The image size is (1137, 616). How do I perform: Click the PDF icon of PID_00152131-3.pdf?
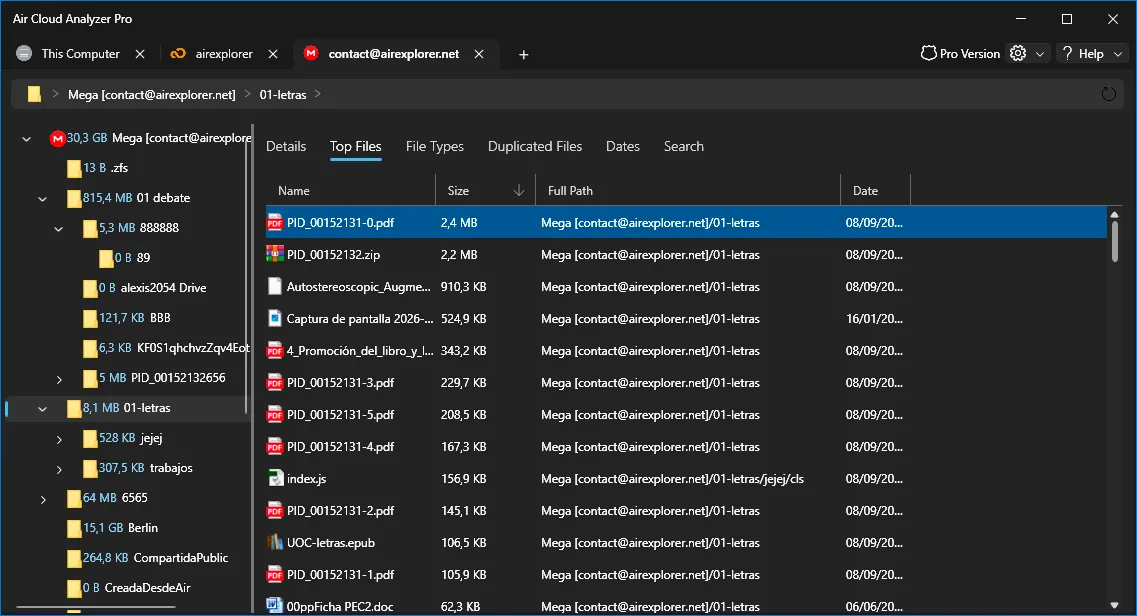[274, 383]
